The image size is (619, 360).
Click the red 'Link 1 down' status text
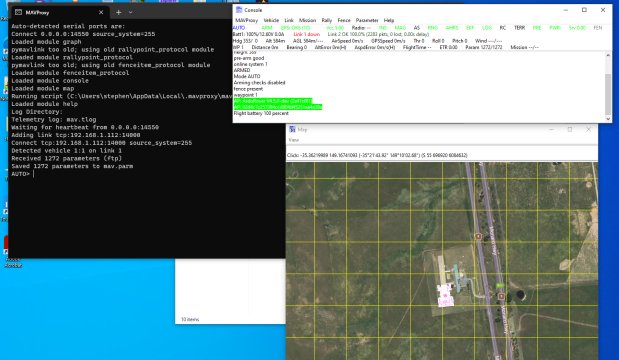click(307, 34)
